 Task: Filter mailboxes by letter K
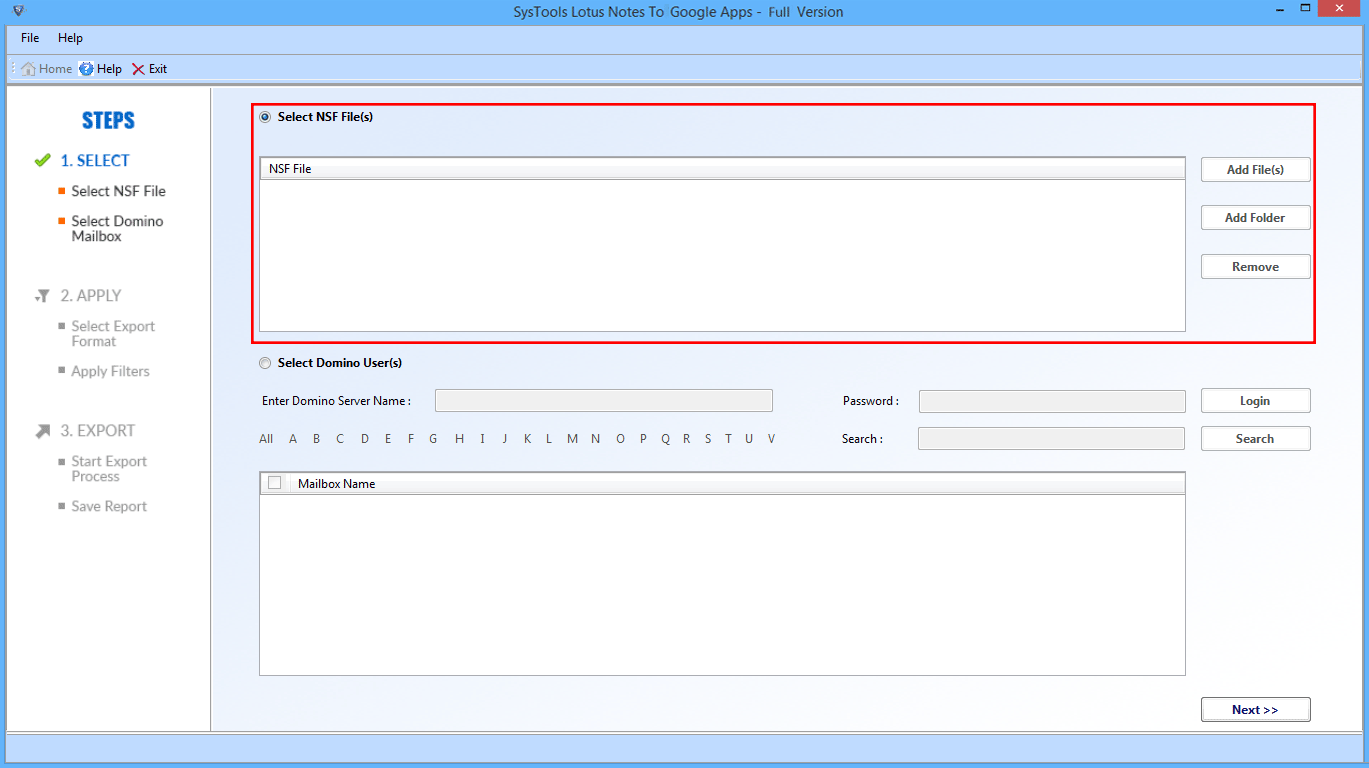pyautogui.click(x=527, y=439)
